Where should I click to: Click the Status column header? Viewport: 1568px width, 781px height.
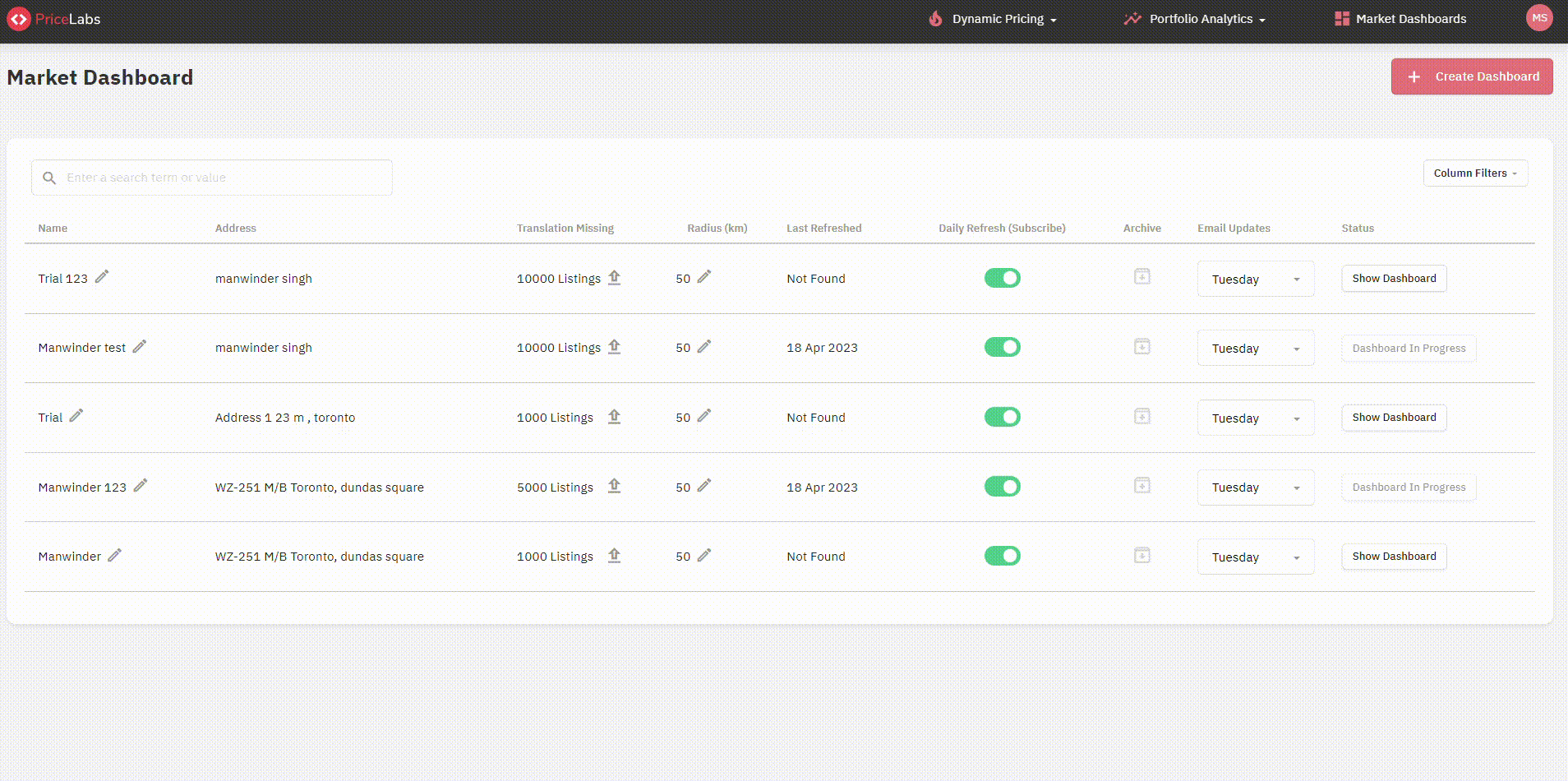click(1358, 228)
